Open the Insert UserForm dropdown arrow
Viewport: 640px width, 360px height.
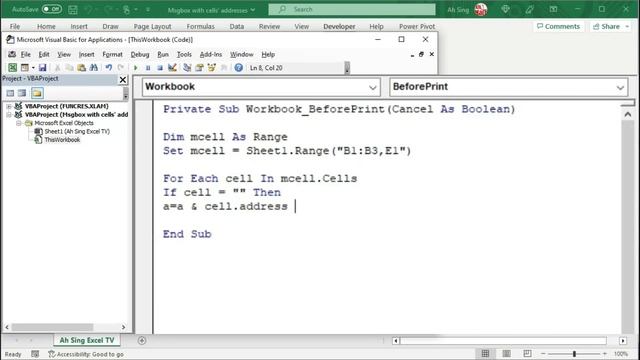pos(33,68)
